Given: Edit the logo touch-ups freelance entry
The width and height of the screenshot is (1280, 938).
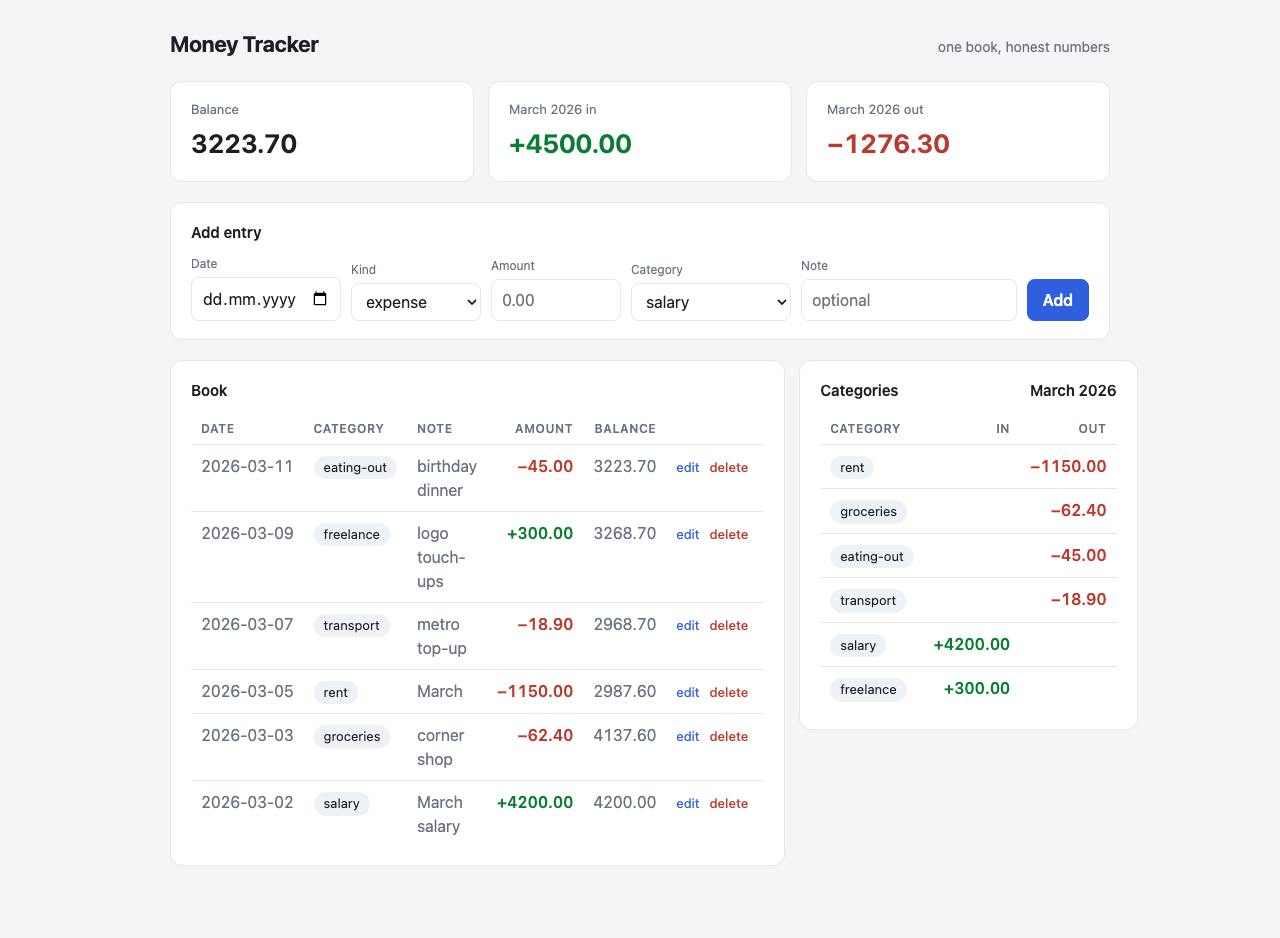Looking at the screenshot, I should click(x=688, y=534).
